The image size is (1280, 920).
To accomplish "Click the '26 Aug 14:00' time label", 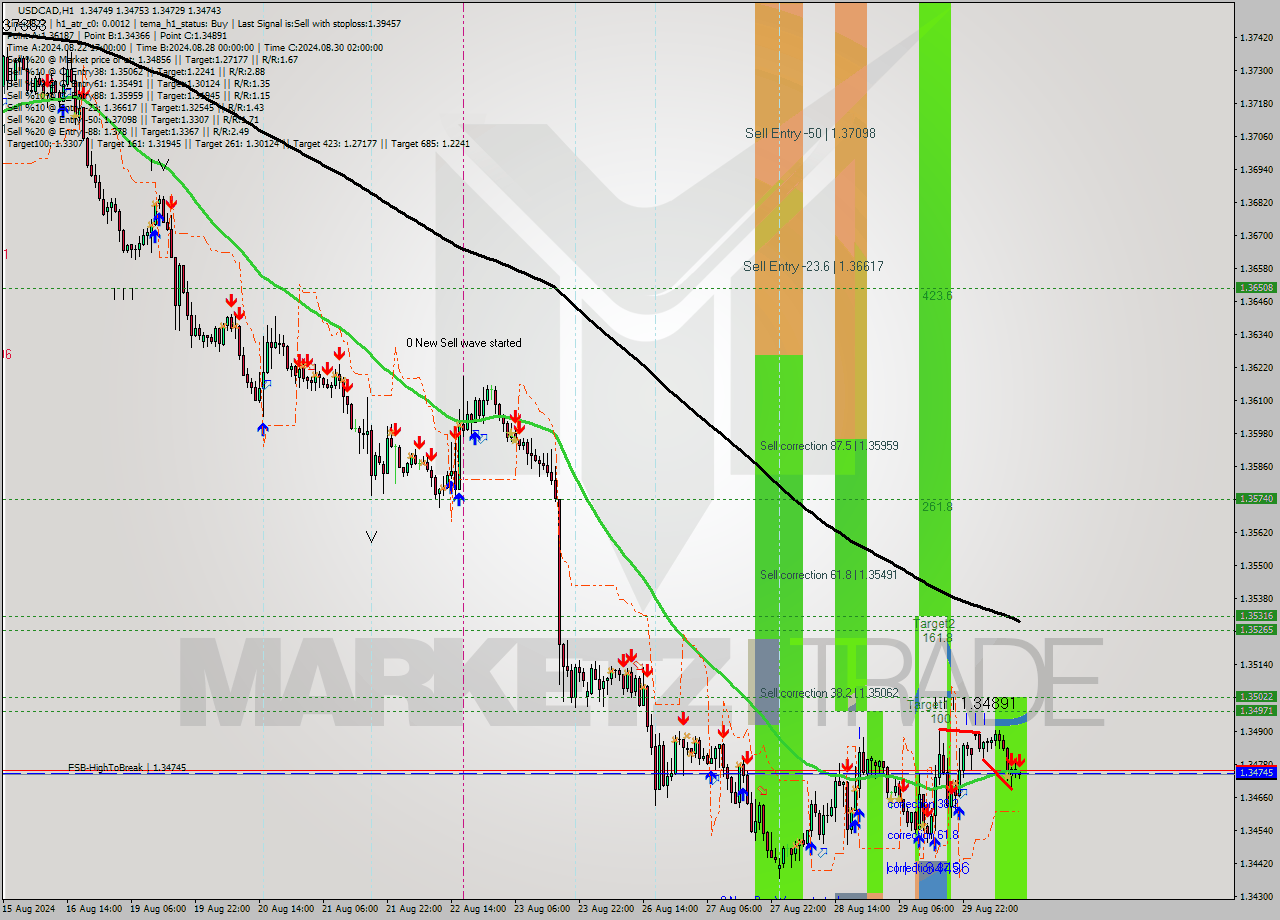I will pos(670,909).
